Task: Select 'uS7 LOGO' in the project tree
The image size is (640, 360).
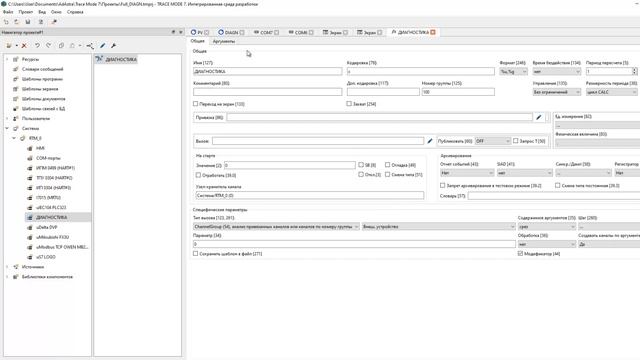Action: pyautogui.click(x=46, y=257)
